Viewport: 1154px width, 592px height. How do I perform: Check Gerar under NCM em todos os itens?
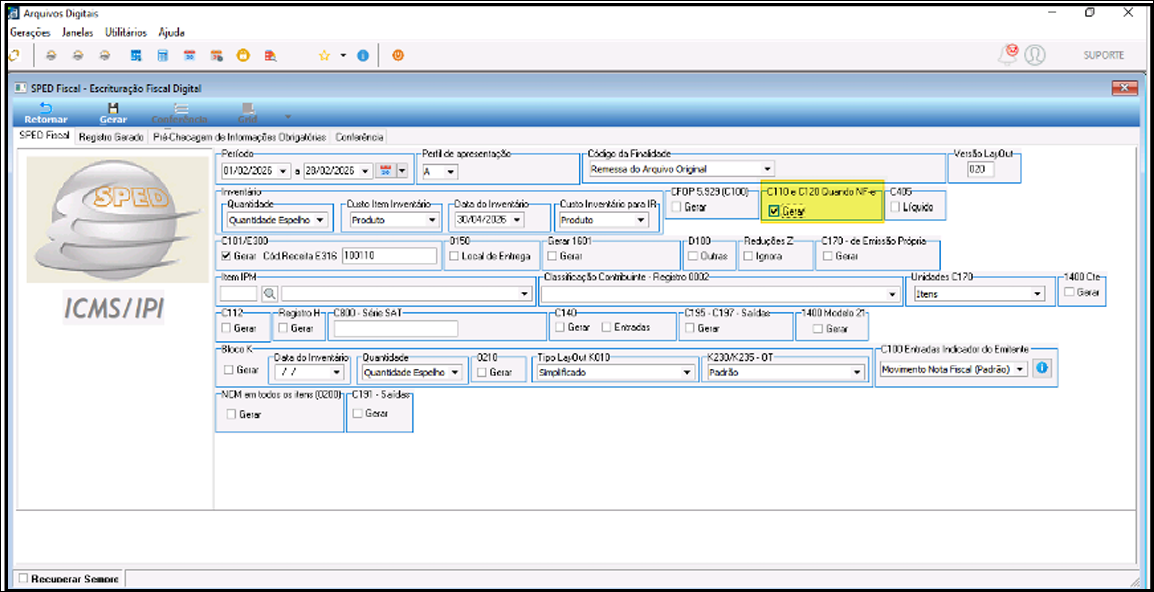click(232, 415)
